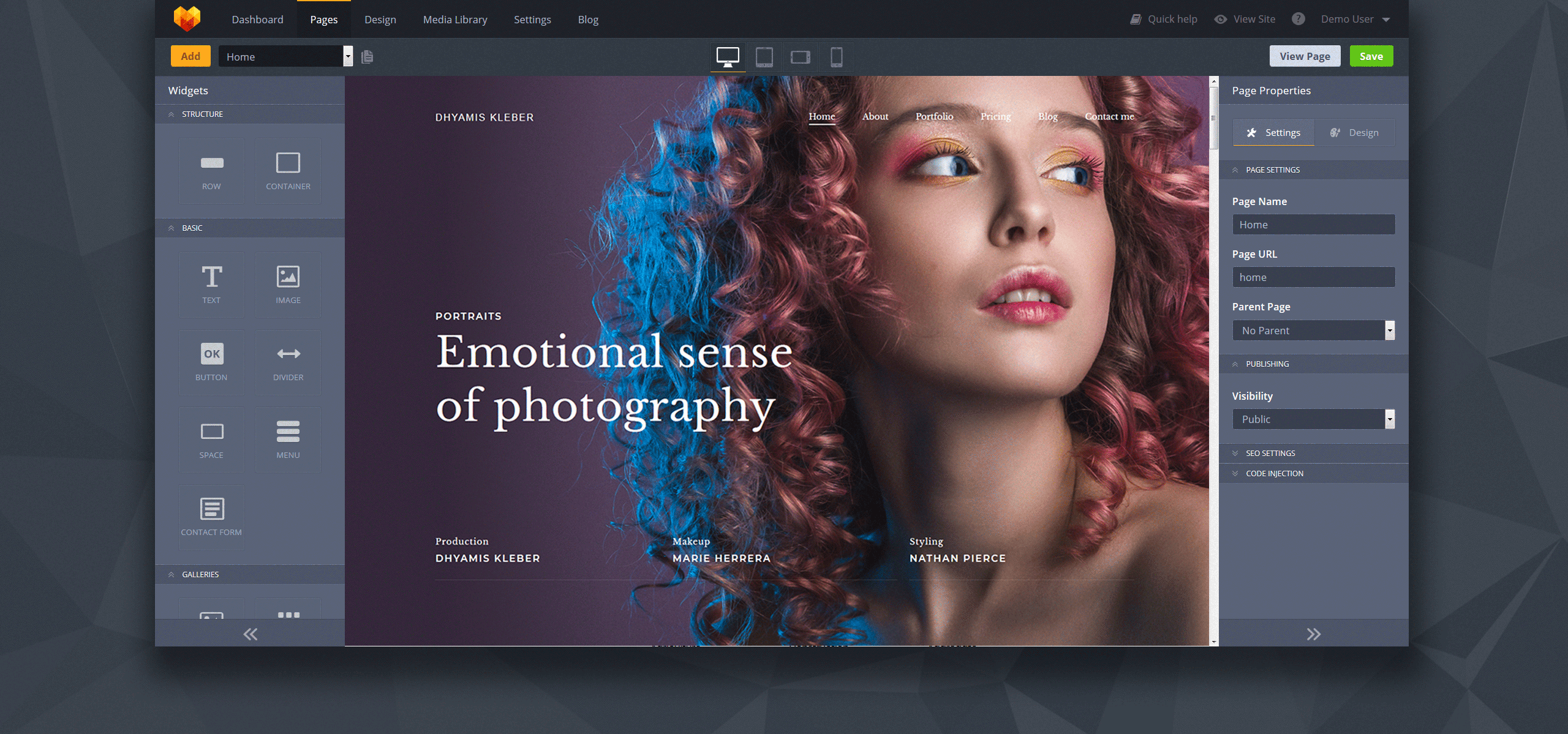Select the DHYAMIS KLEBER site title text
This screenshot has height=734, width=1568.
coord(484,118)
